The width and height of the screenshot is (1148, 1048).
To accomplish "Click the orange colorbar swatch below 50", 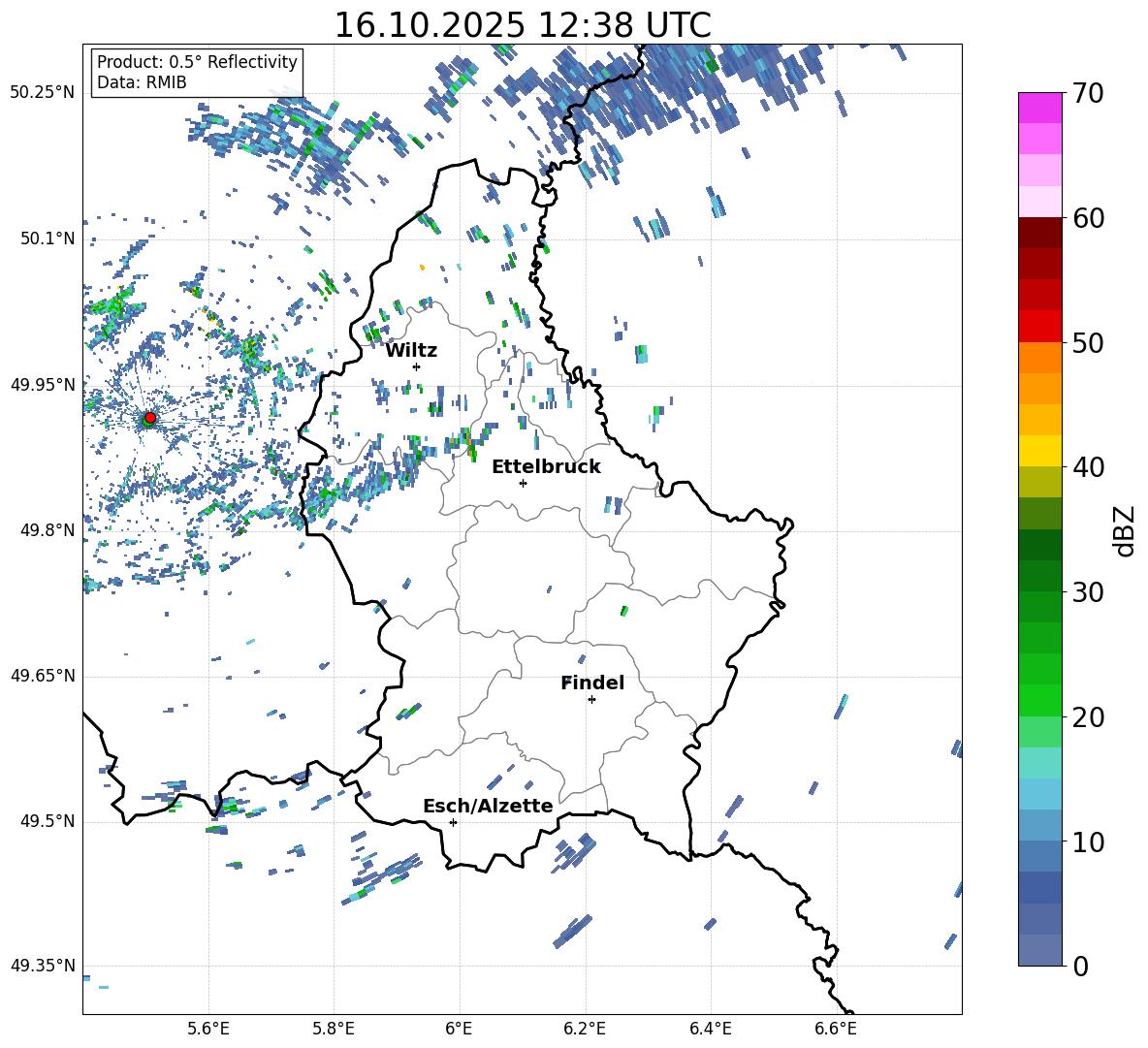I will tap(1040, 358).
